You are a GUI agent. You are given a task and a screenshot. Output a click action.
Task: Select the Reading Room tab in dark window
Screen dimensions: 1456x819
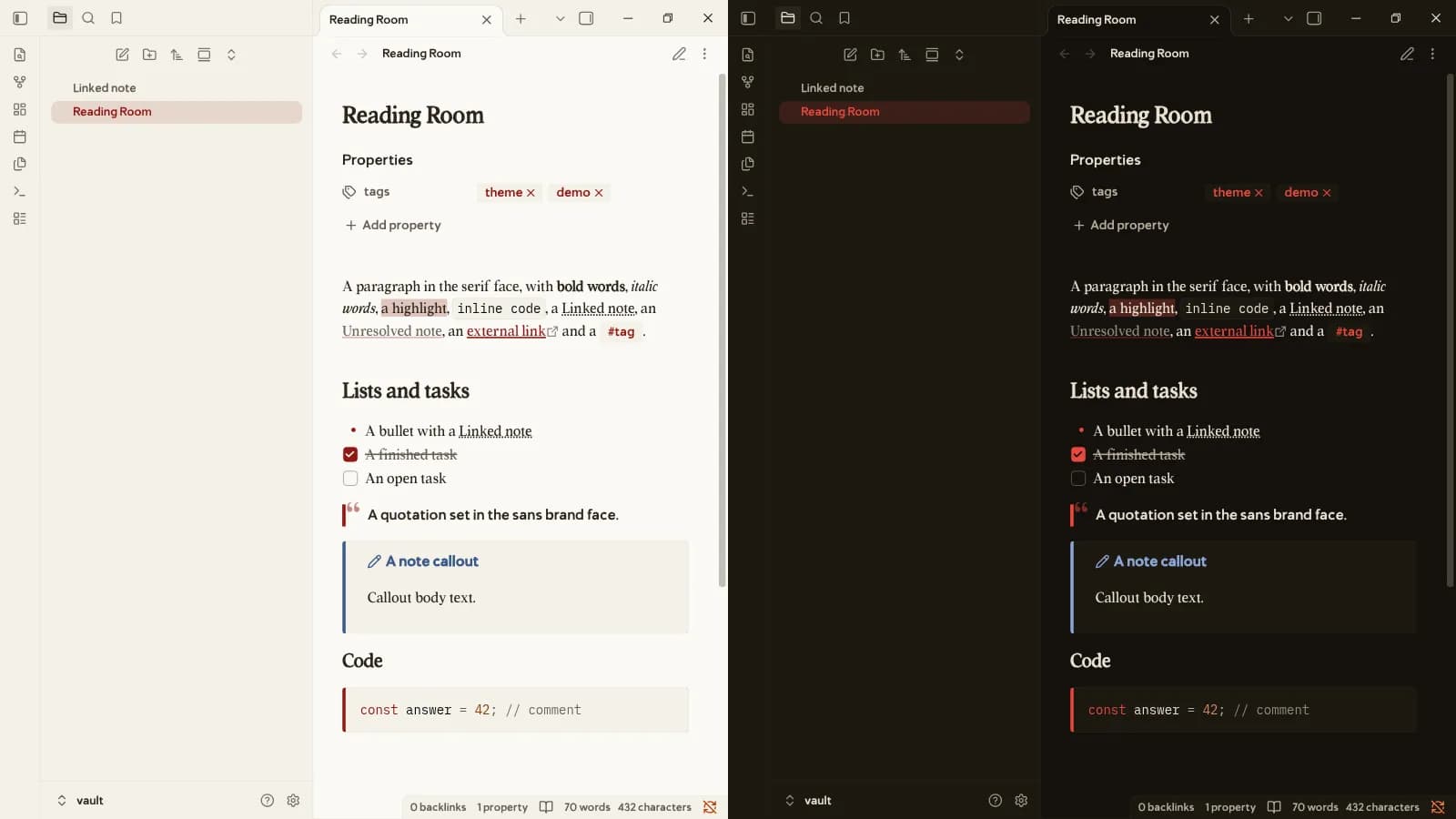point(1139,19)
